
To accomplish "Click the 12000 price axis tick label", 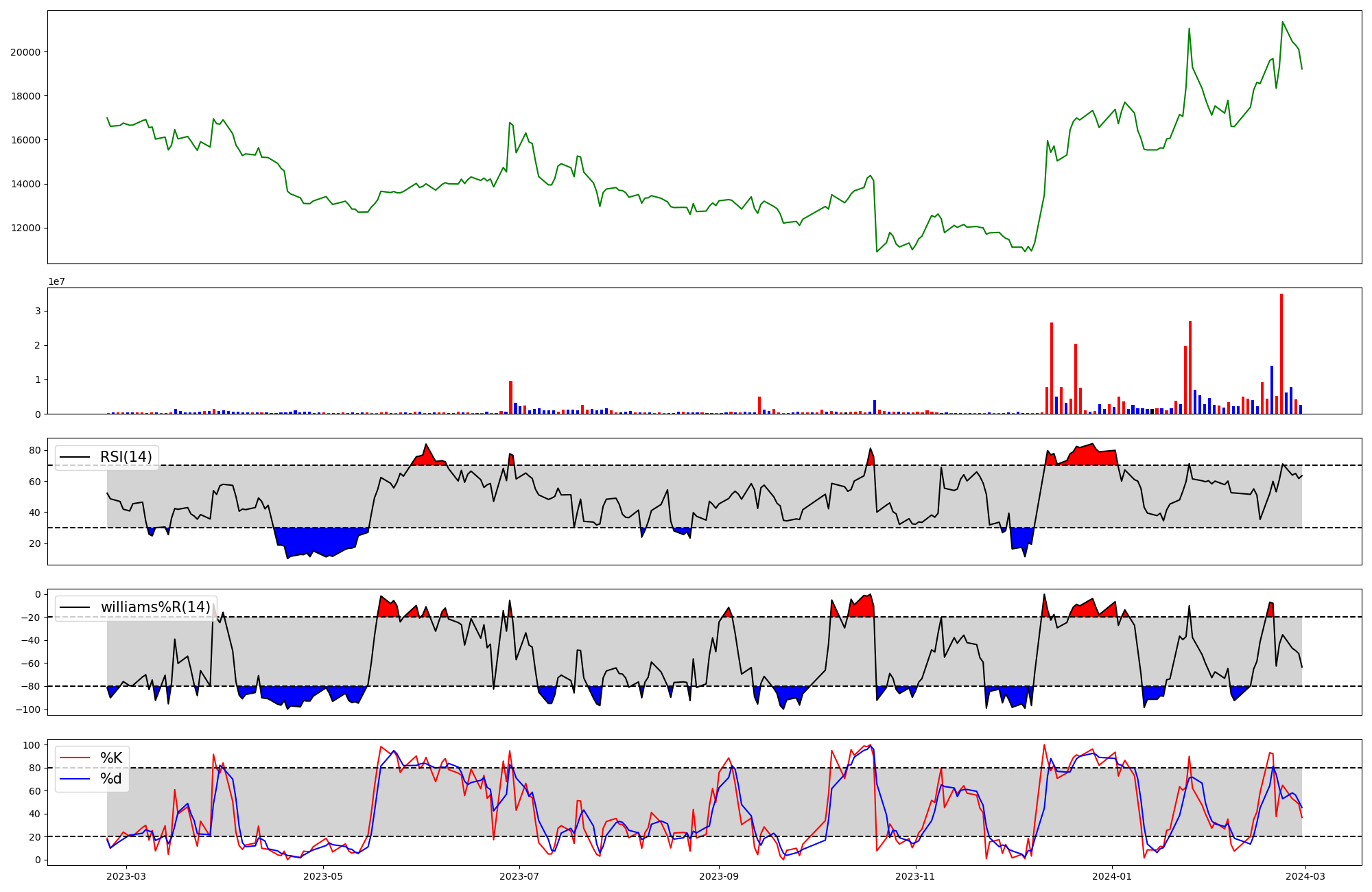I will click(x=25, y=228).
